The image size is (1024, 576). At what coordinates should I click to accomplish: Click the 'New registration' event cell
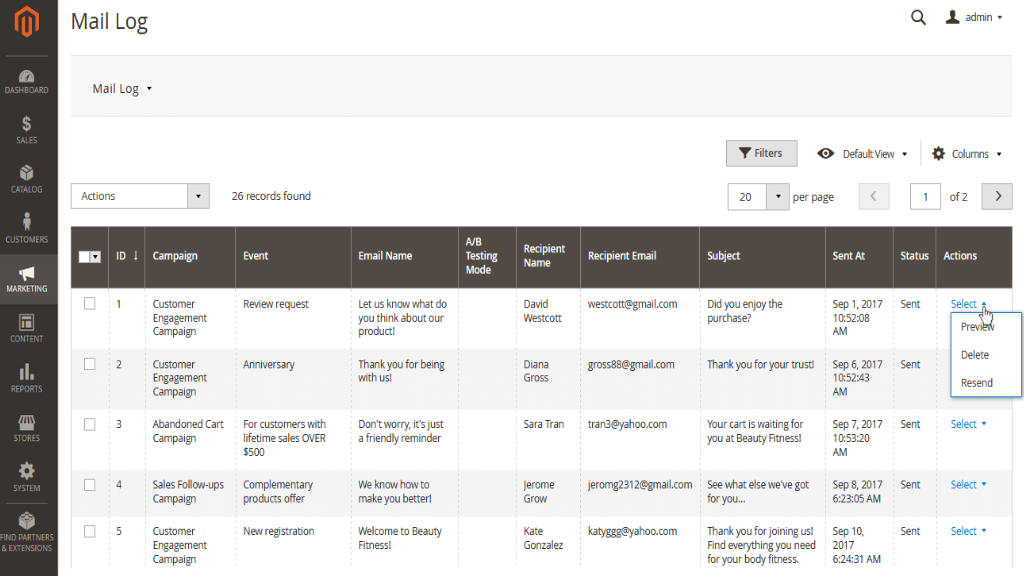(x=278, y=532)
